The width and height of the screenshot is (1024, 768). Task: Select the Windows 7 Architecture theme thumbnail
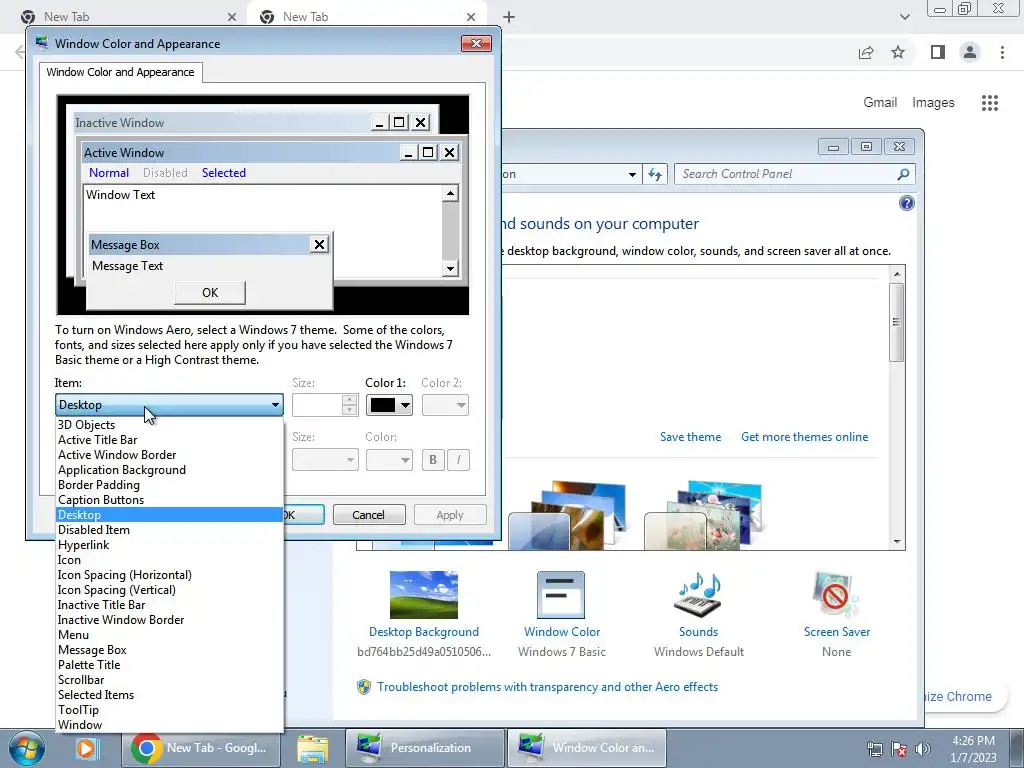click(568, 515)
